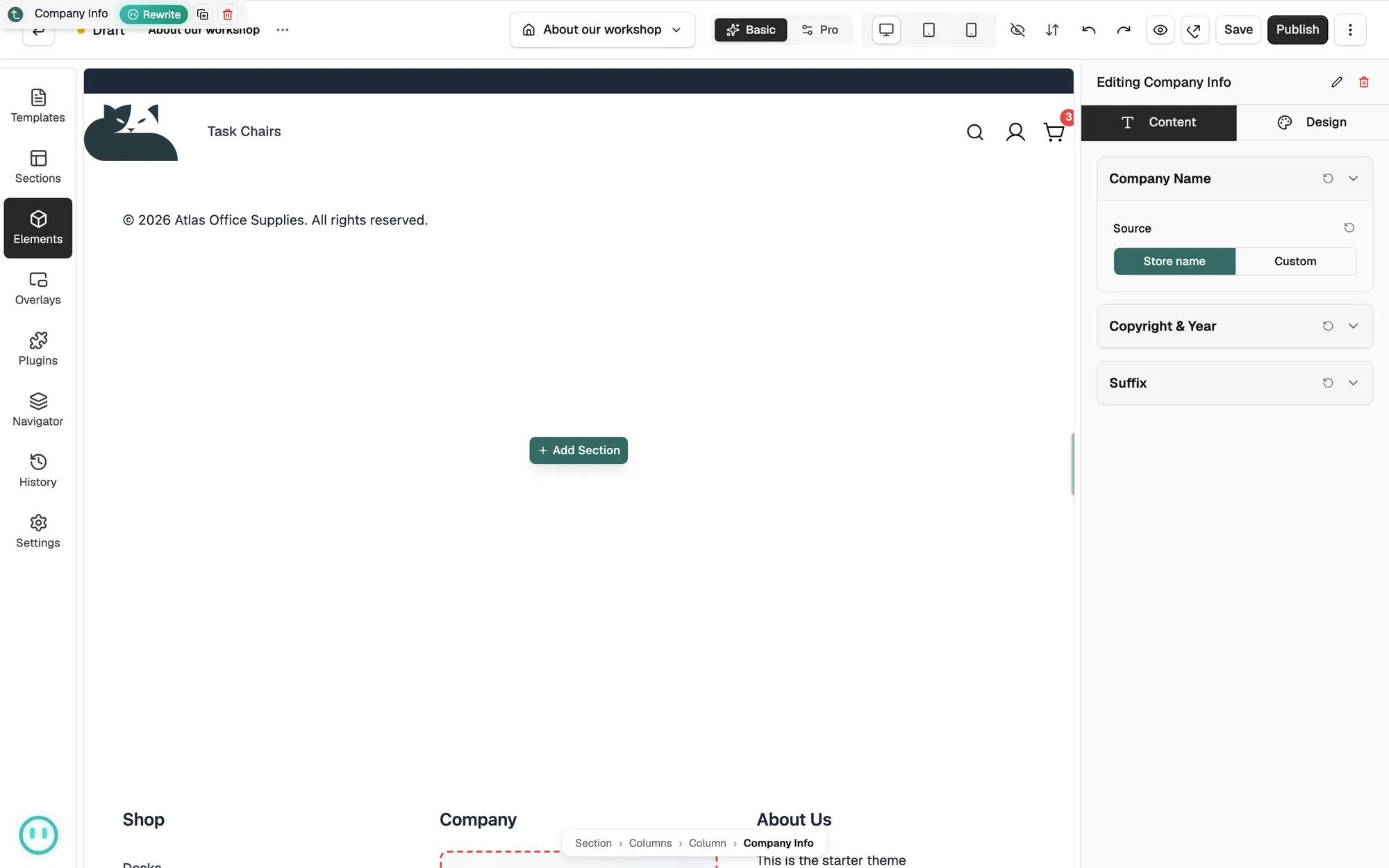This screenshot has height=868, width=1389.
Task: Switch to tablet preview
Action: tap(929, 30)
